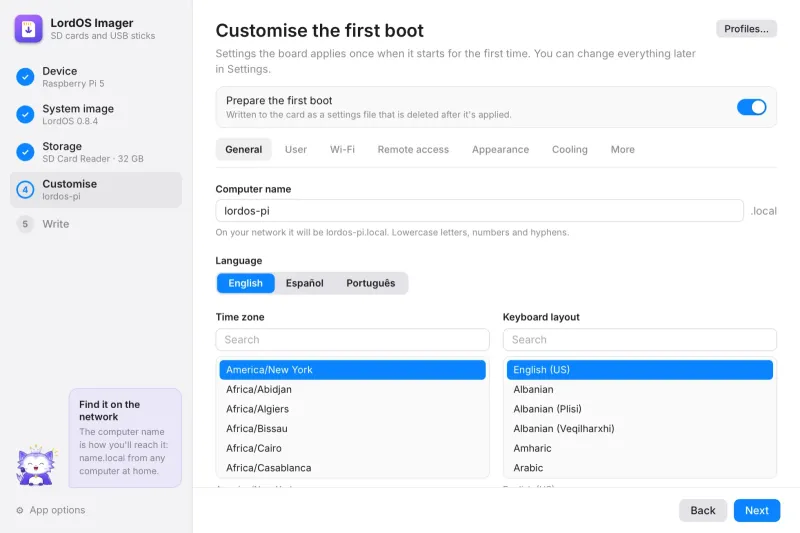Select Africa/Bissau time zone
800x533 pixels.
click(x=353, y=429)
